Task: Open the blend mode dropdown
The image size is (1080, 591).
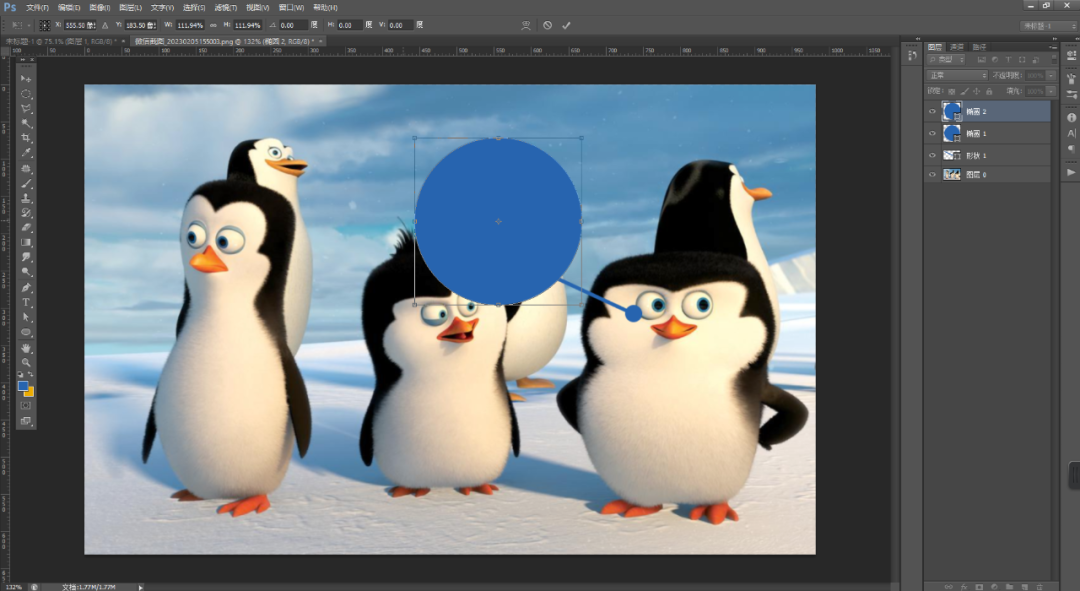Action: click(x=957, y=75)
